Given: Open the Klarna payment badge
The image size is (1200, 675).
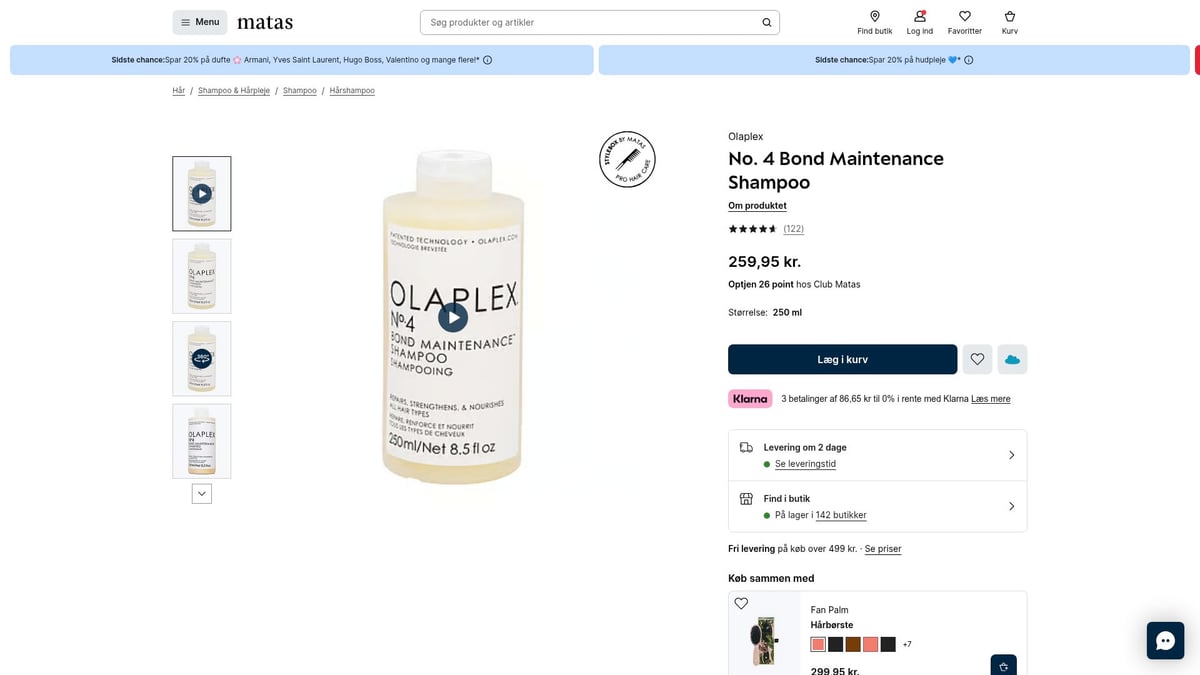Looking at the screenshot, I should (749, 398).
